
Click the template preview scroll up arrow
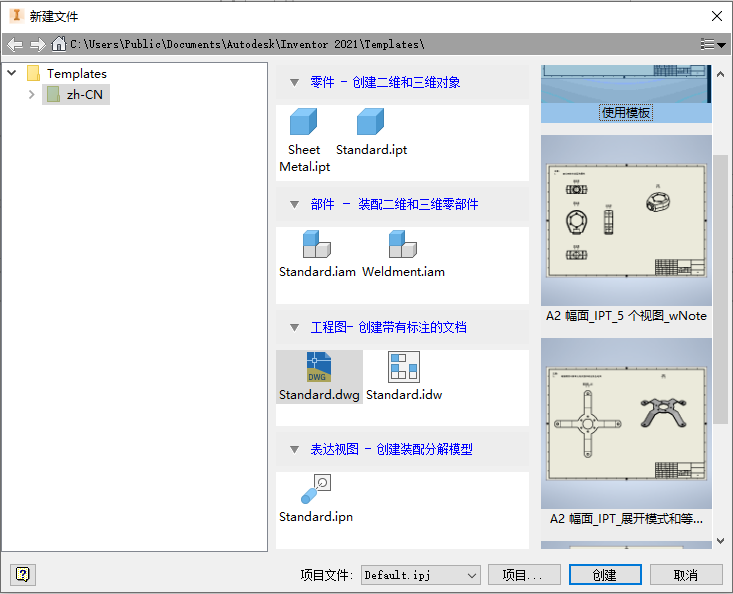[x=720, y=74]
